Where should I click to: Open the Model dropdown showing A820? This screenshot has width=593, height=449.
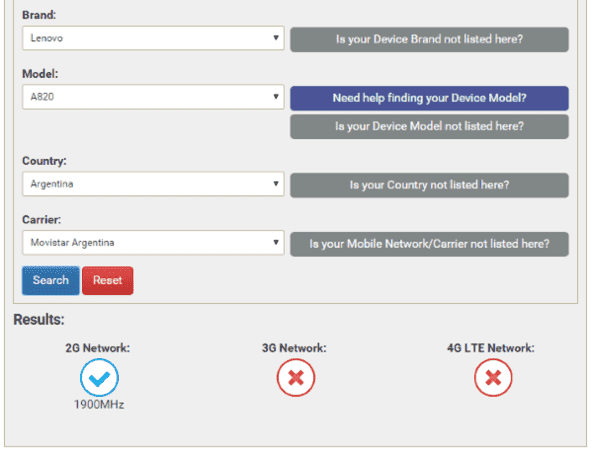click(153, 97)
